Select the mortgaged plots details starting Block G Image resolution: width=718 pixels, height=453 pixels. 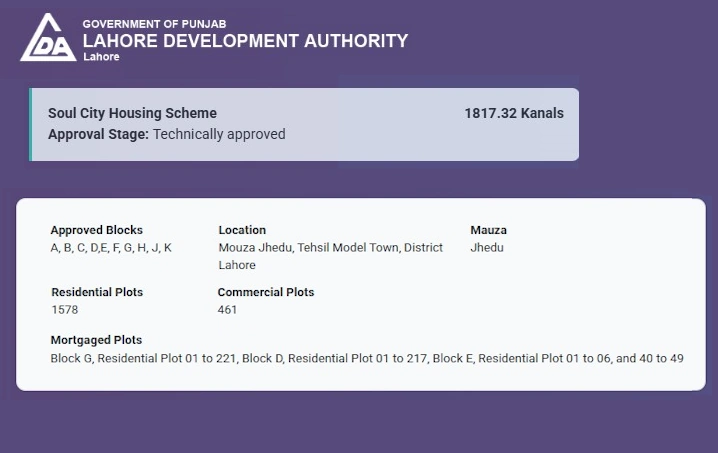[x=367, y=357]
